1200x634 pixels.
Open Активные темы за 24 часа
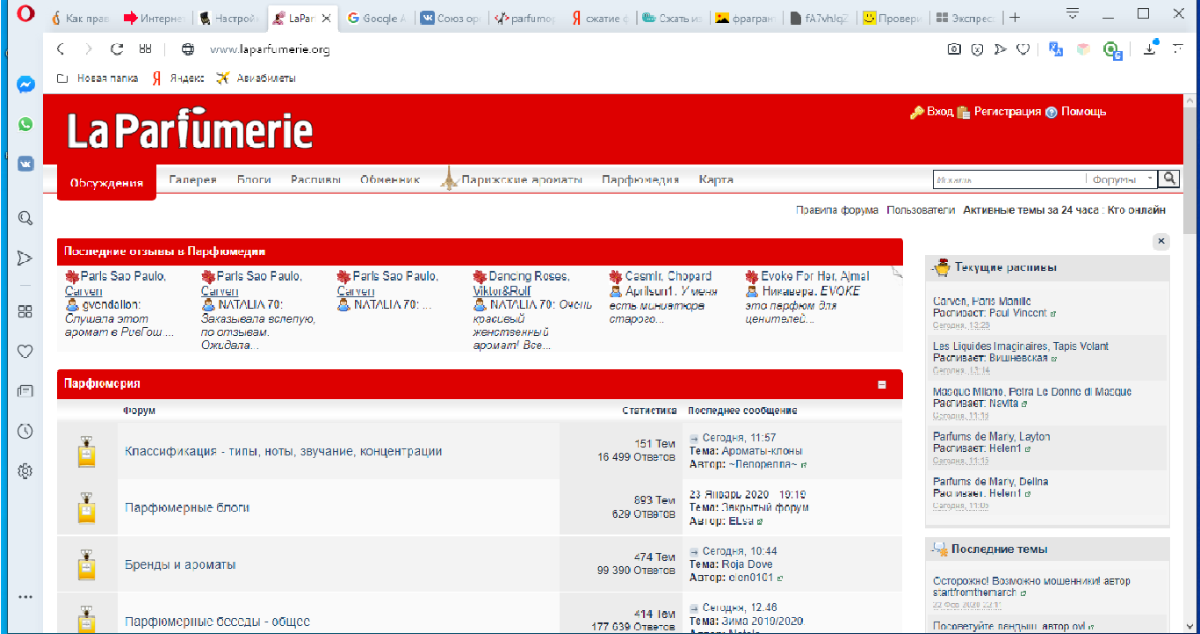click(1031, 210)
